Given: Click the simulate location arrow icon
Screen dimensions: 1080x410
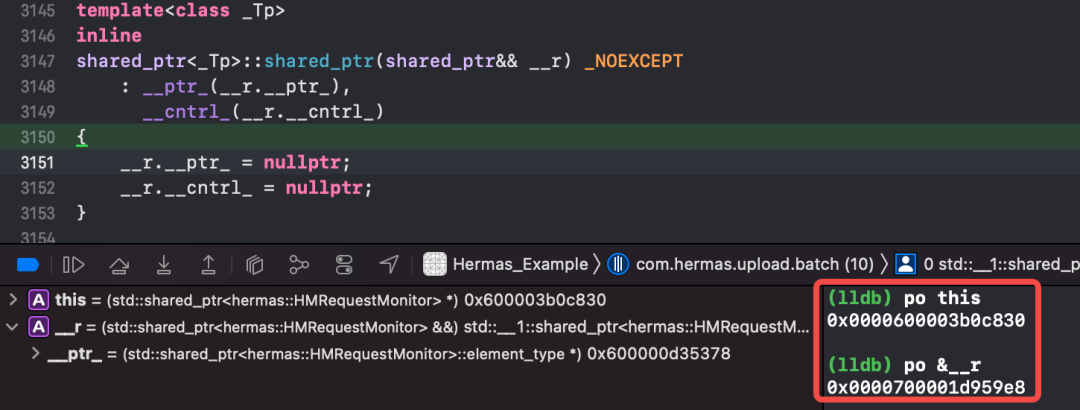Looking at the screenshot, I should tap(389, 264).
